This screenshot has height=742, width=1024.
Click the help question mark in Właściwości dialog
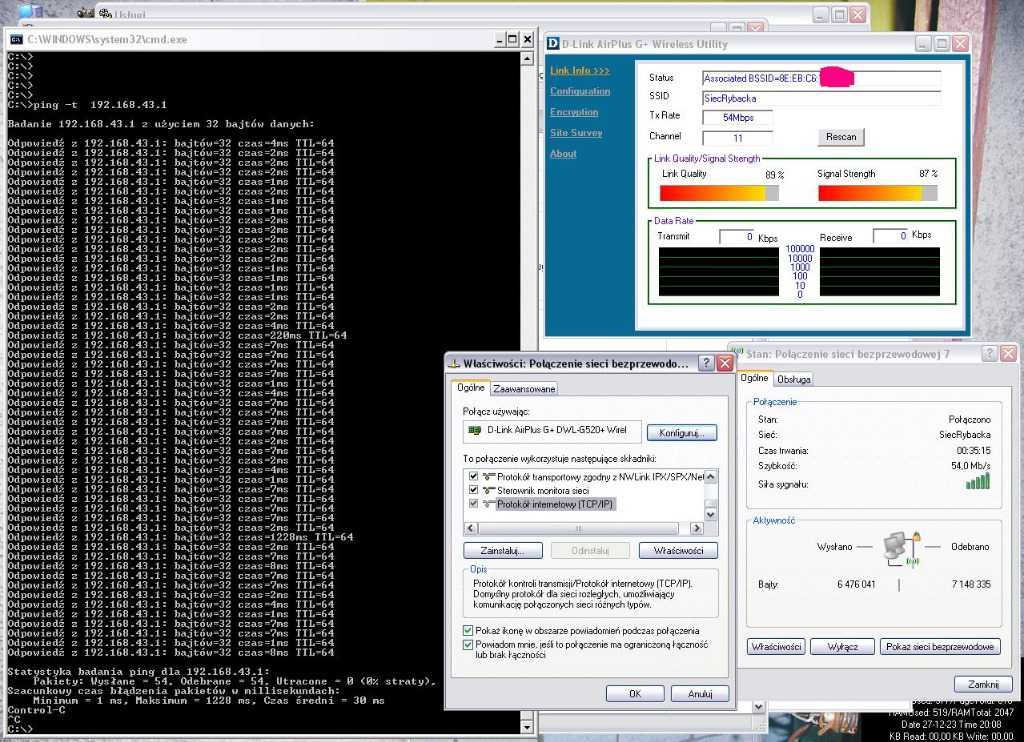[x=706, y=363]
